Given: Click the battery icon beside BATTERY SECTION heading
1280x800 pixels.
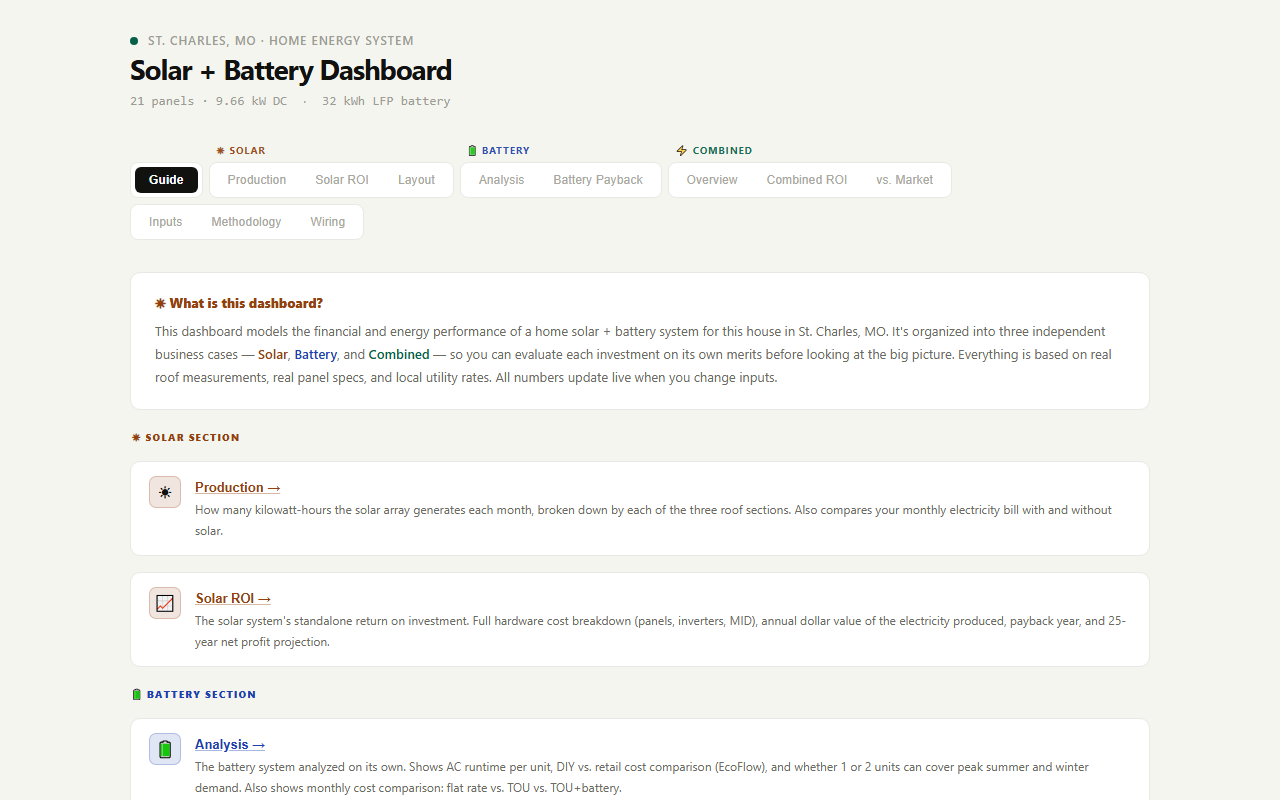Looking at the screenshot, I should [137, 694].
